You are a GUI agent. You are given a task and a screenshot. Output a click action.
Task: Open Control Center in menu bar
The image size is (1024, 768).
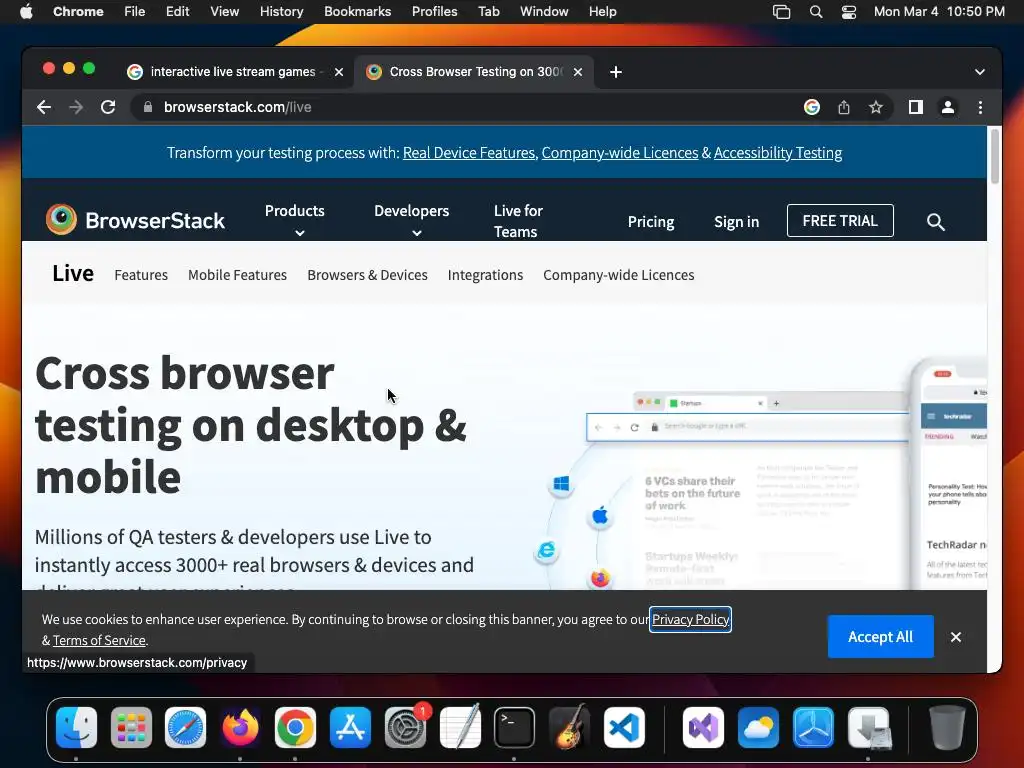pyautogui.click(x=849, y=12)
